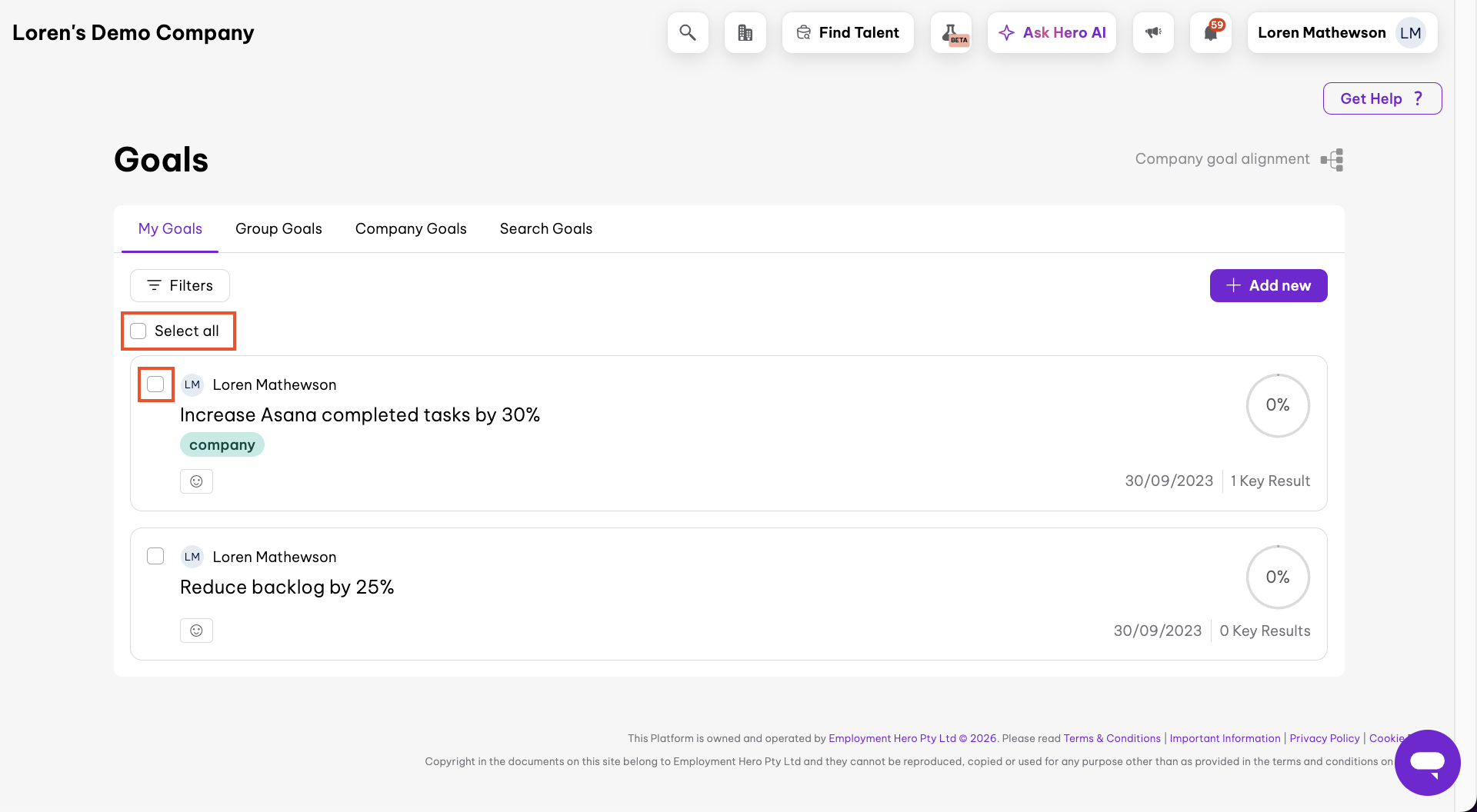The height and width of the screenshot is (812, 1477).
Task: Open the Privacy Policy link
Action: tap(1324, 738)
